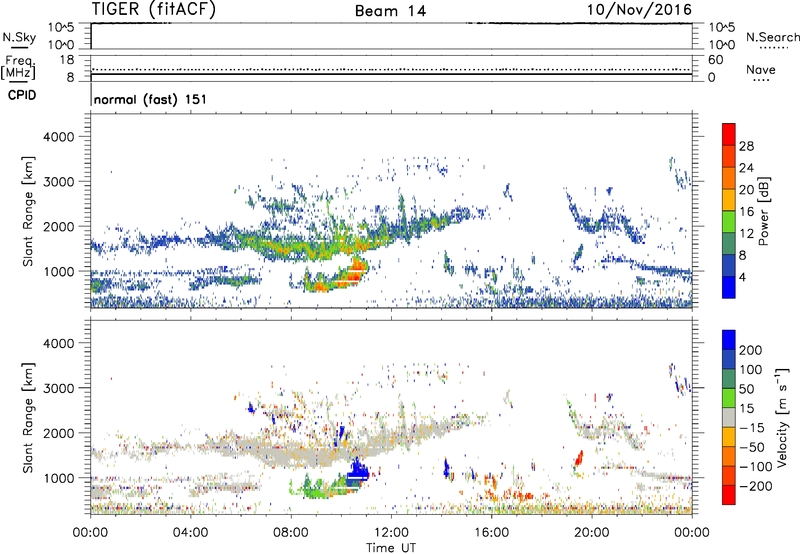This screenshot has height=554, width=800.
Task: Click the date '10/Nov/2016'
Action: coord(639,9)
